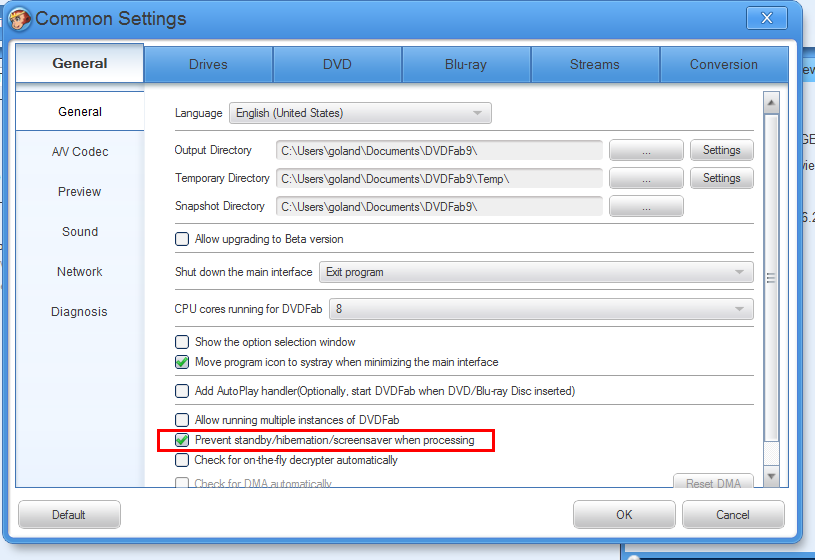Click the scrollbar up arrow

(771, 103)
